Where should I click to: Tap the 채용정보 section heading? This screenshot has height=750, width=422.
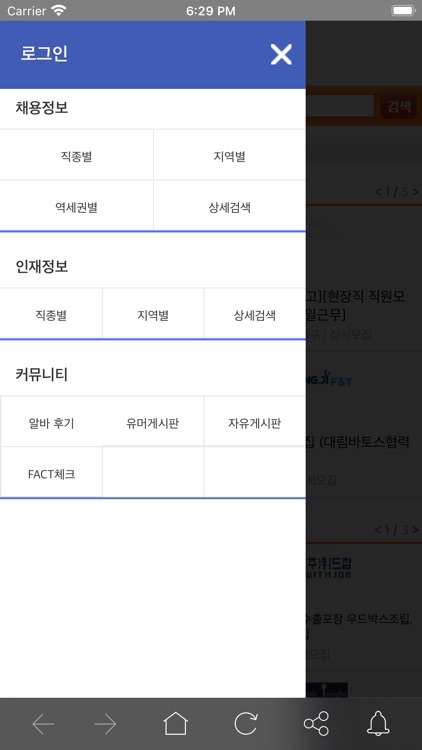(42, 108)
